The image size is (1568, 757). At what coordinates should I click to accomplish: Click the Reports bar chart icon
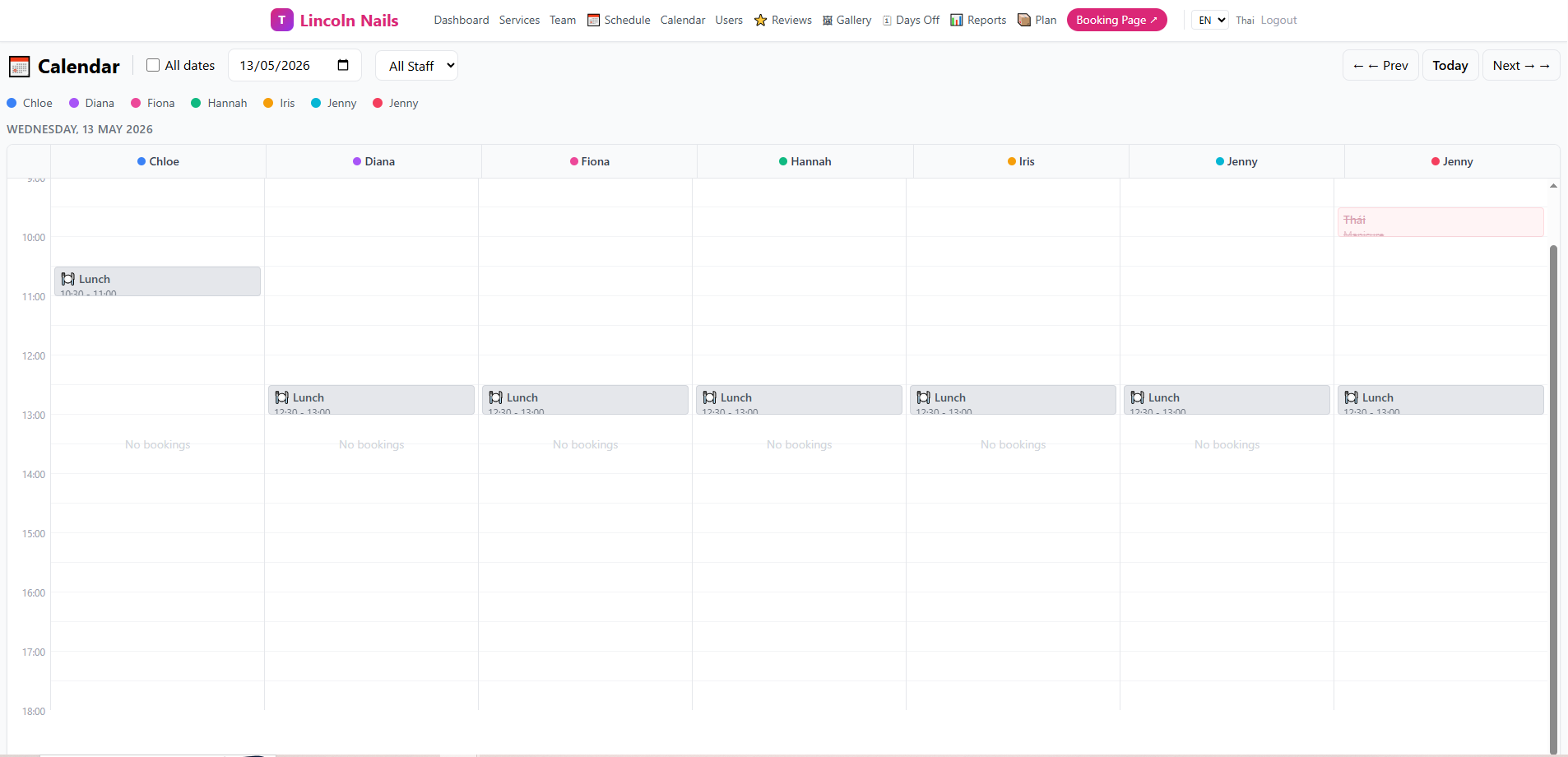(957, 20)
